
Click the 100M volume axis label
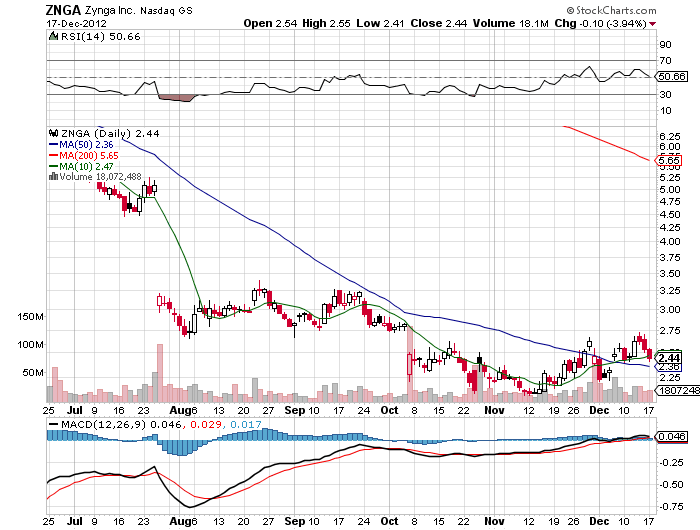[30, 344]
